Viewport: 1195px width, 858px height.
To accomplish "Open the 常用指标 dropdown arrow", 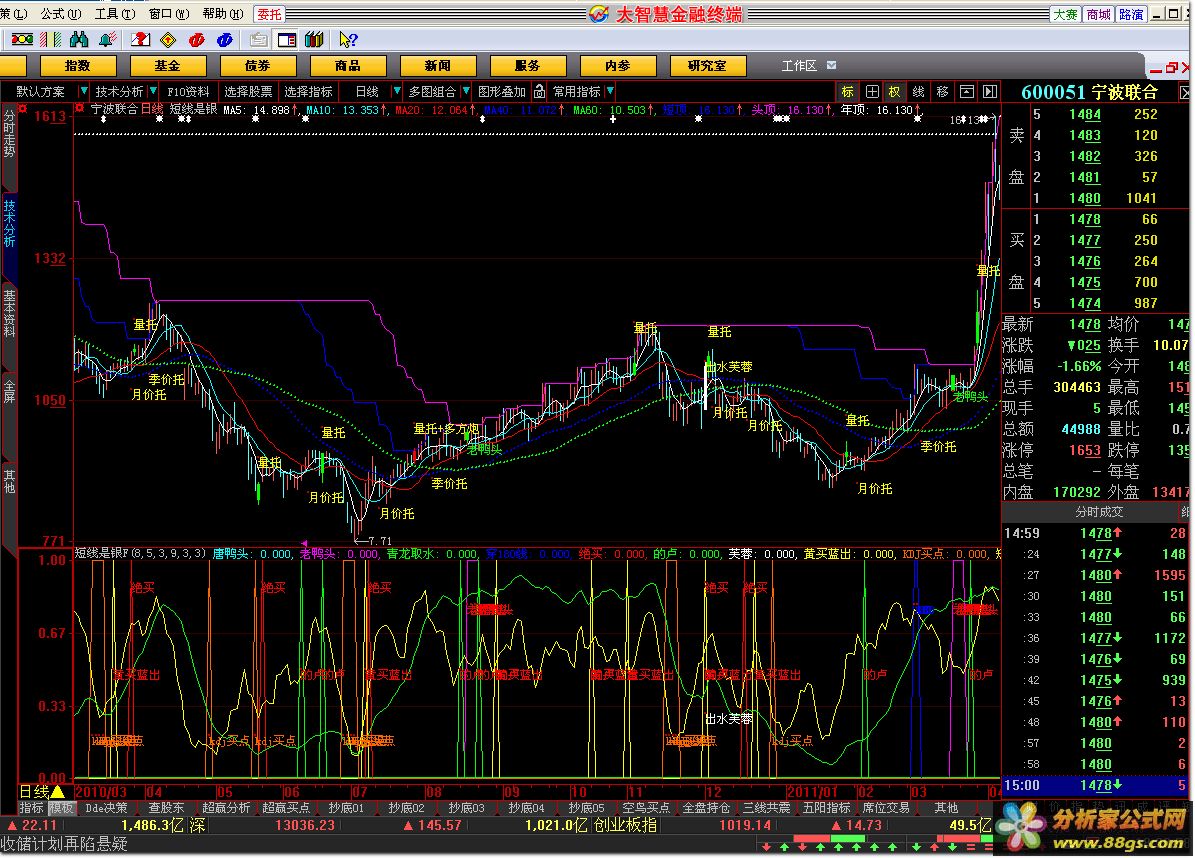I will 610,91.
